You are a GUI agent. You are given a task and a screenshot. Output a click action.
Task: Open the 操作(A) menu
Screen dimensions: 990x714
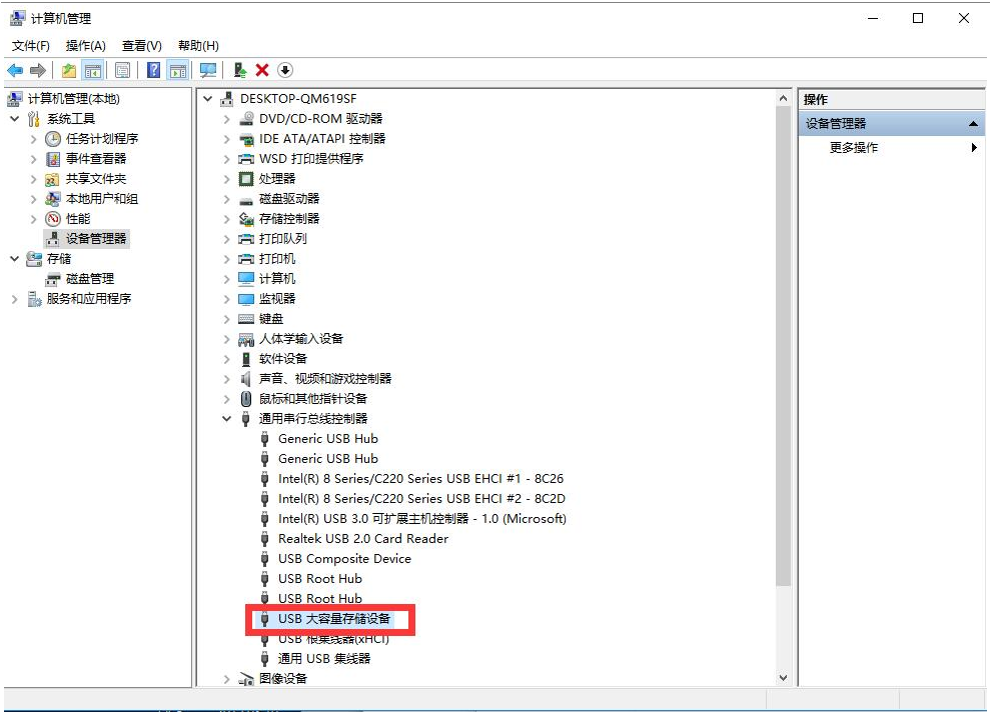tap(85, 46)
